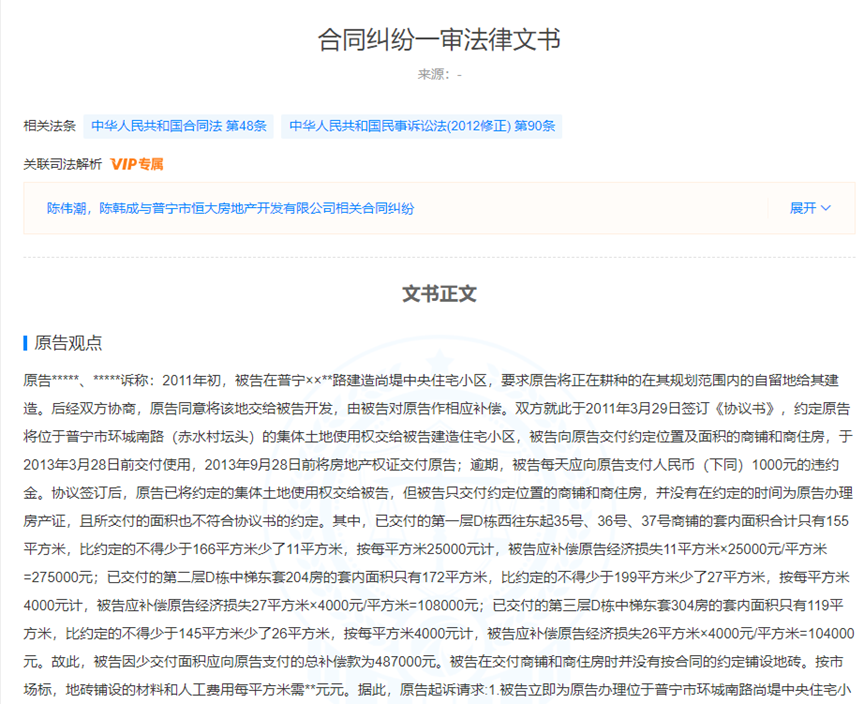Open 中华人民共和国合同法 第48条 link
The width and height of the screenshot is (864, 704).
tap(179, 126)
